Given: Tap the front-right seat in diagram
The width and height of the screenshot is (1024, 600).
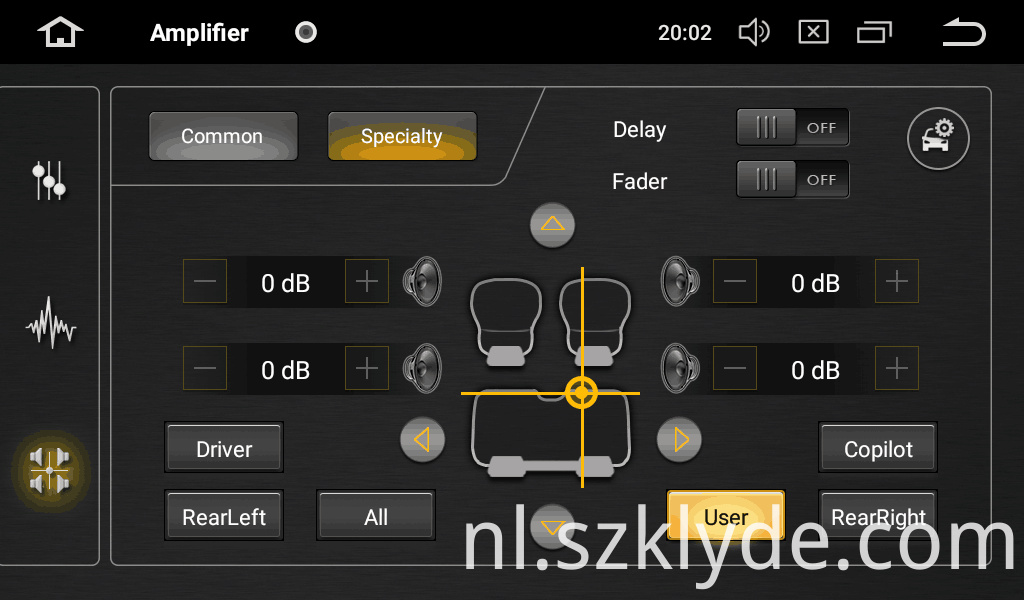Looking at the screenshot, I should 595,321.
